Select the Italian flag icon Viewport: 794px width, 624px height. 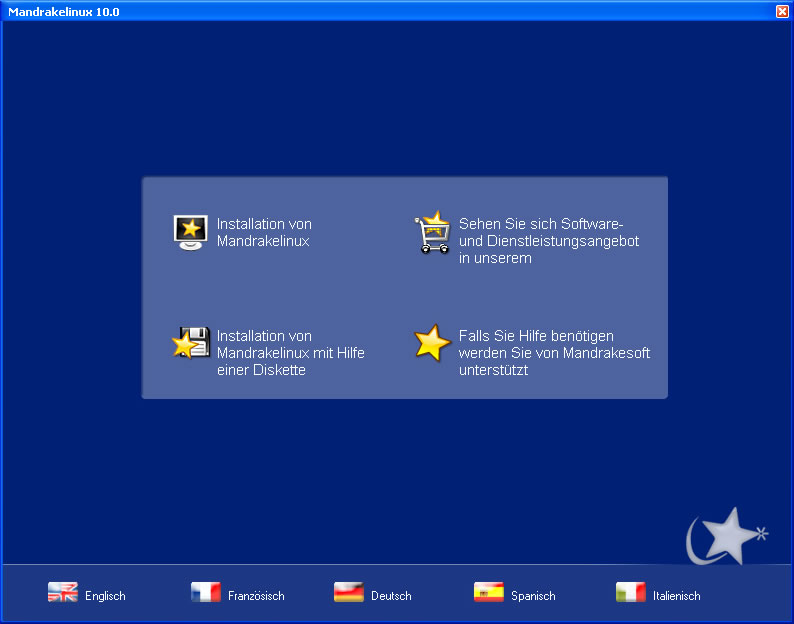pyautogui.click(x=630, y=592)
